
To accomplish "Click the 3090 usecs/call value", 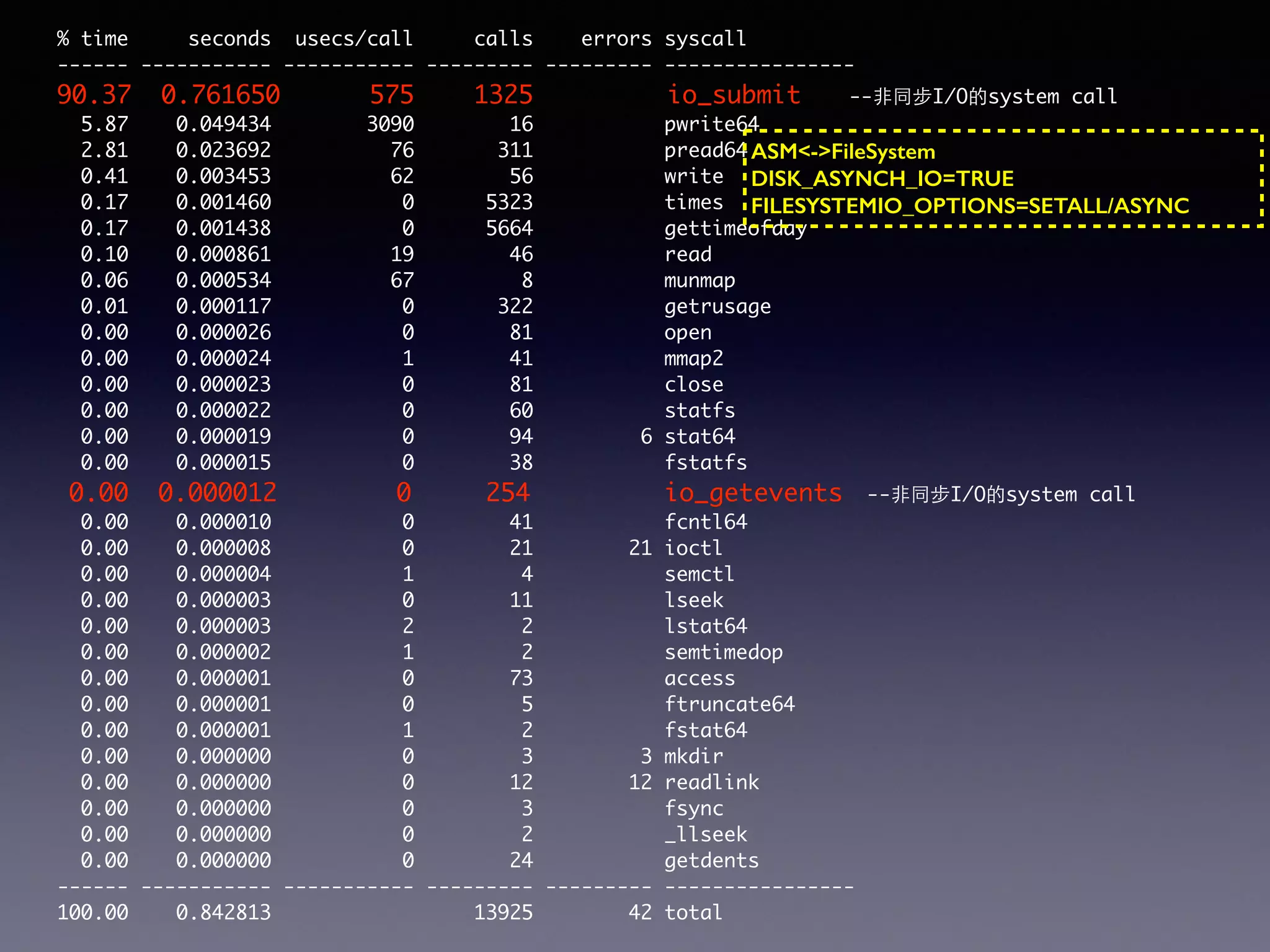I will pyautogui.click(x=390, y=124).
